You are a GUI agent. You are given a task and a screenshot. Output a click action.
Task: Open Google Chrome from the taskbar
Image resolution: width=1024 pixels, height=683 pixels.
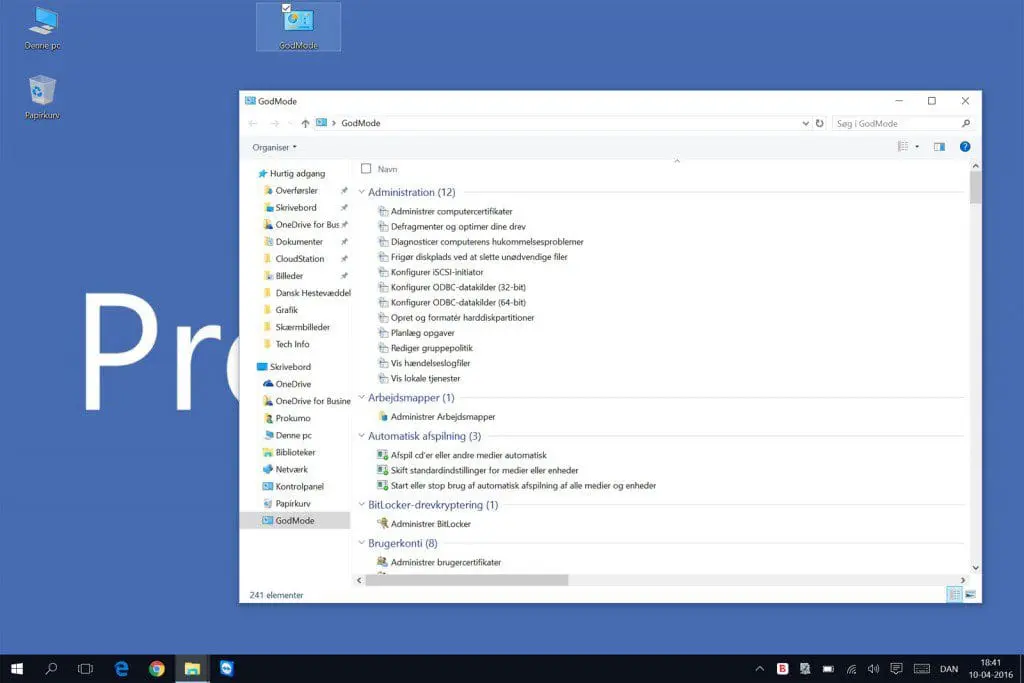(x=156, y=669)
